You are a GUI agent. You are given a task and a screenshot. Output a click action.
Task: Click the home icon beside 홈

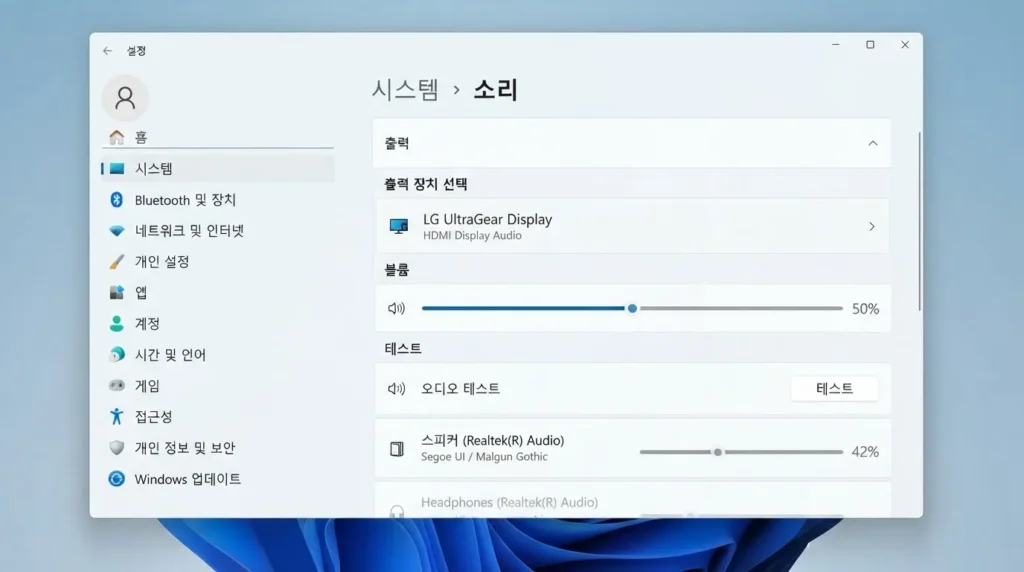coord(117,137)
